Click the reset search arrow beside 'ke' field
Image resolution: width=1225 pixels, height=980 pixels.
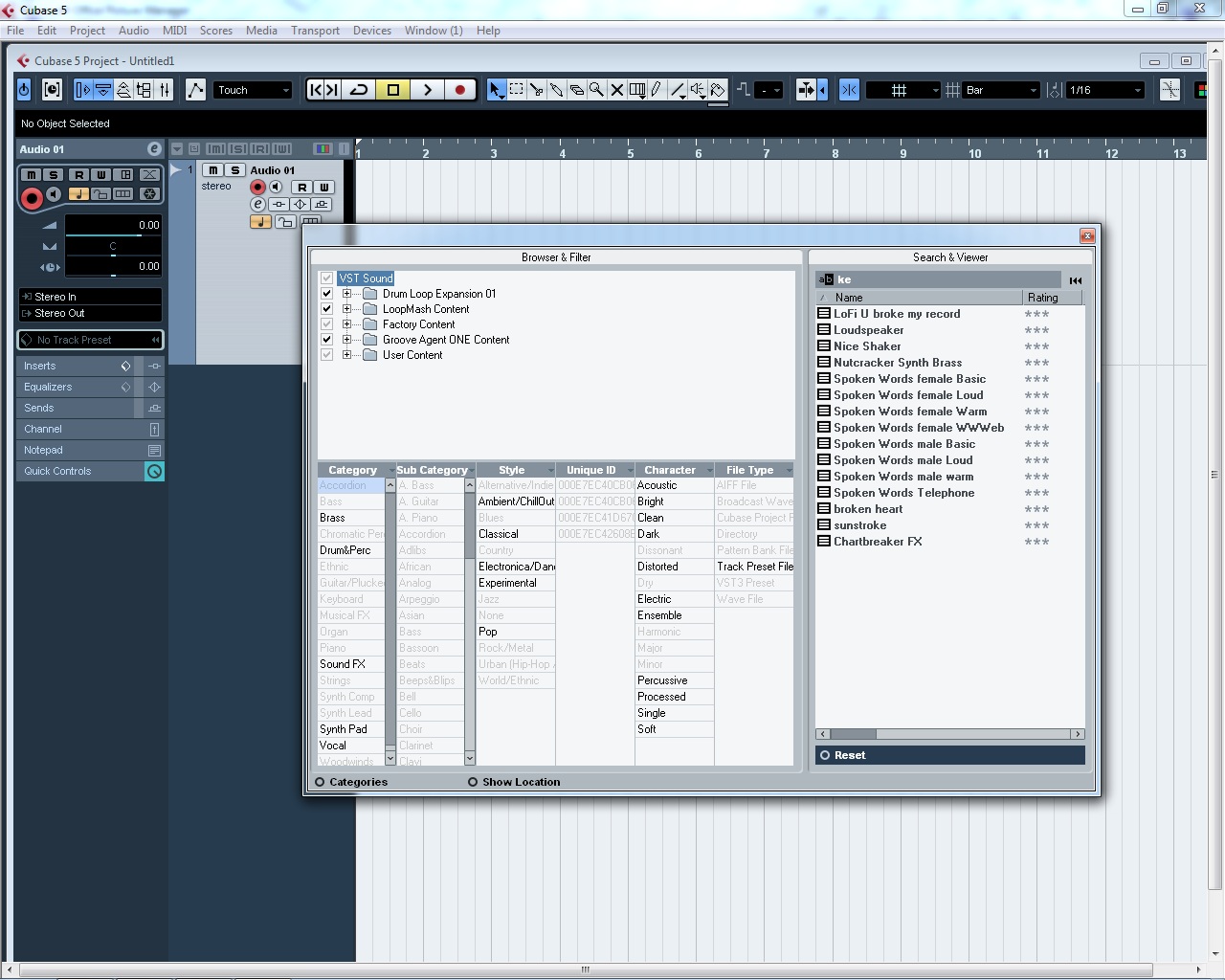point(1076,280)
